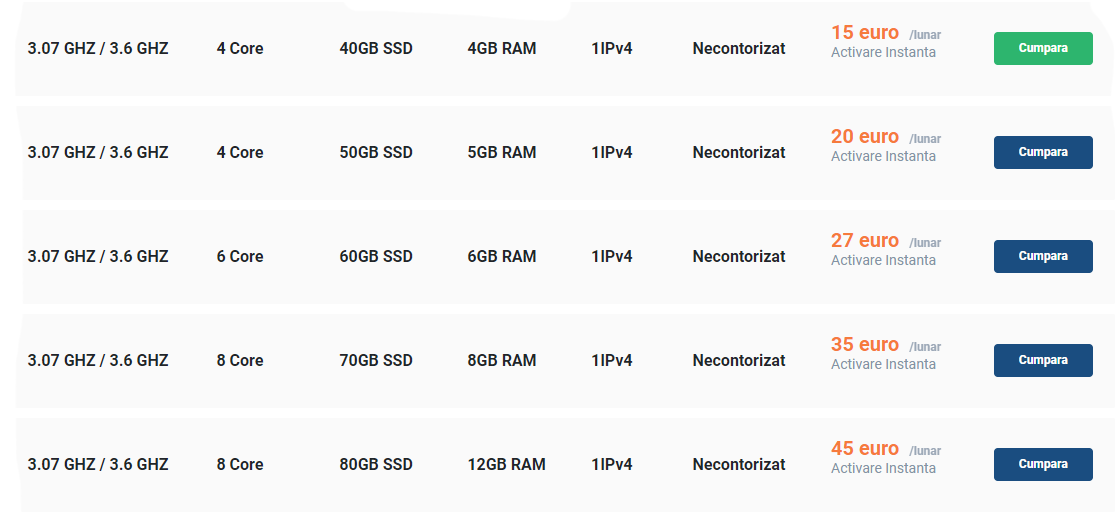
Task: Click the green Cumpara button for 15 euro plan
Action: tap(1043, 48)
